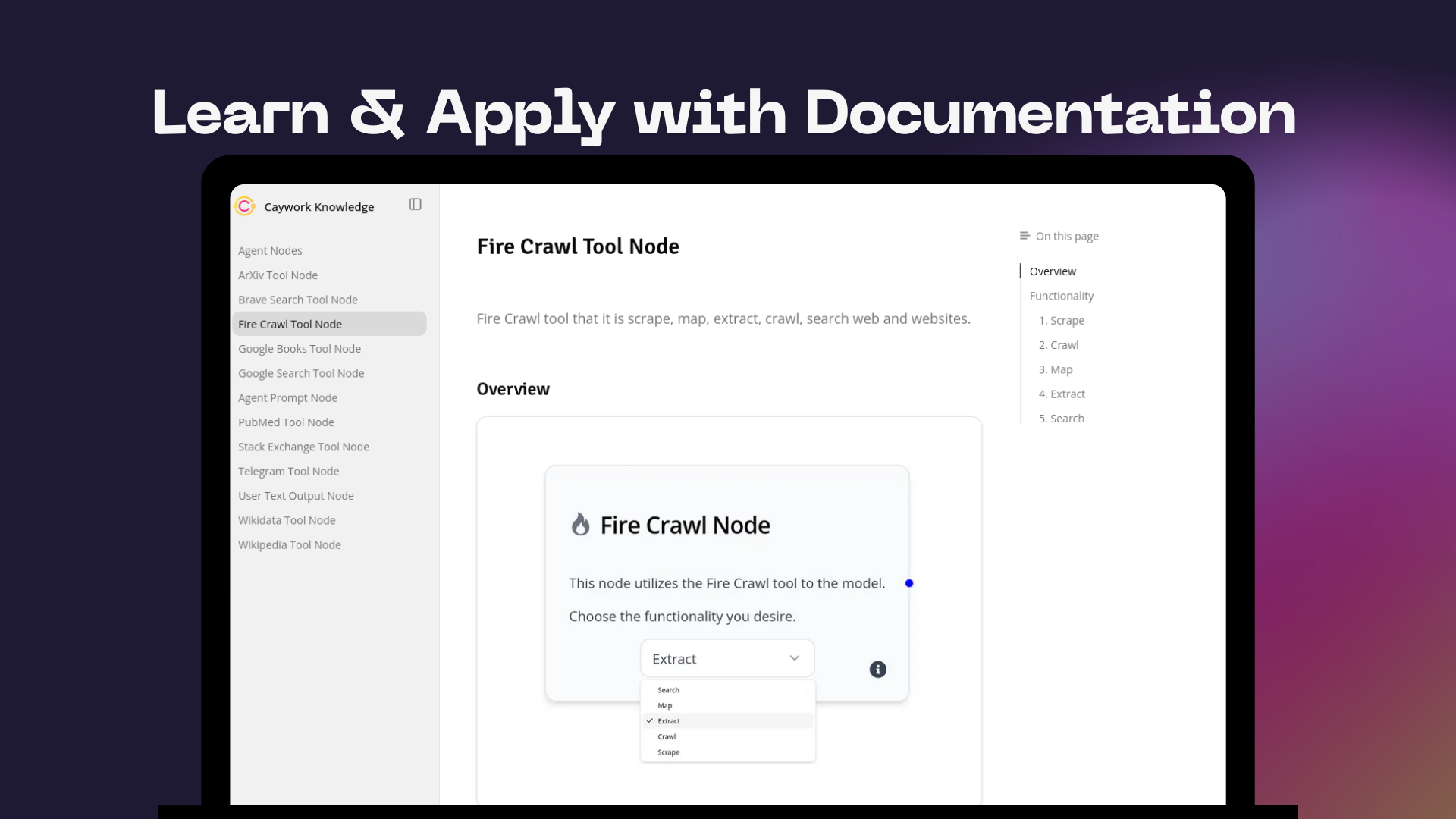Toggle the sidebar collapse icon
This screenshot has height=819, width=1456.
(415, 205)
